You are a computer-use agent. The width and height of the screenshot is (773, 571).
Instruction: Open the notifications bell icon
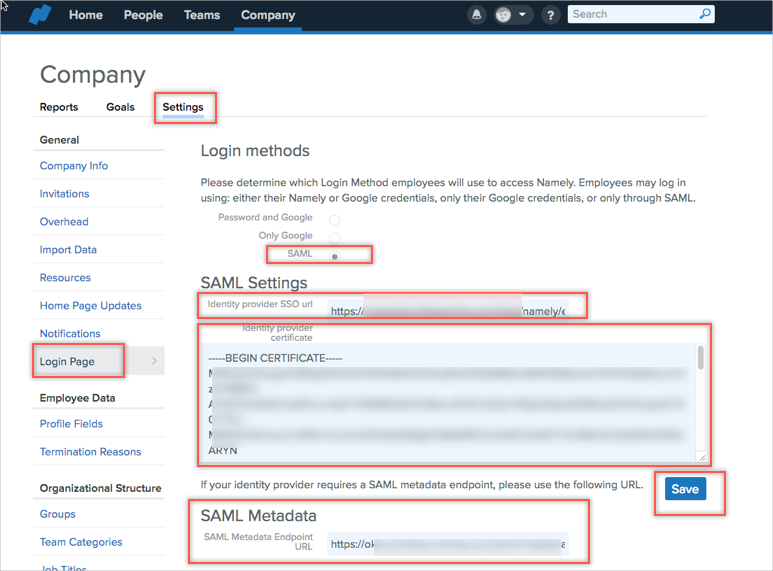click(477, 15)
